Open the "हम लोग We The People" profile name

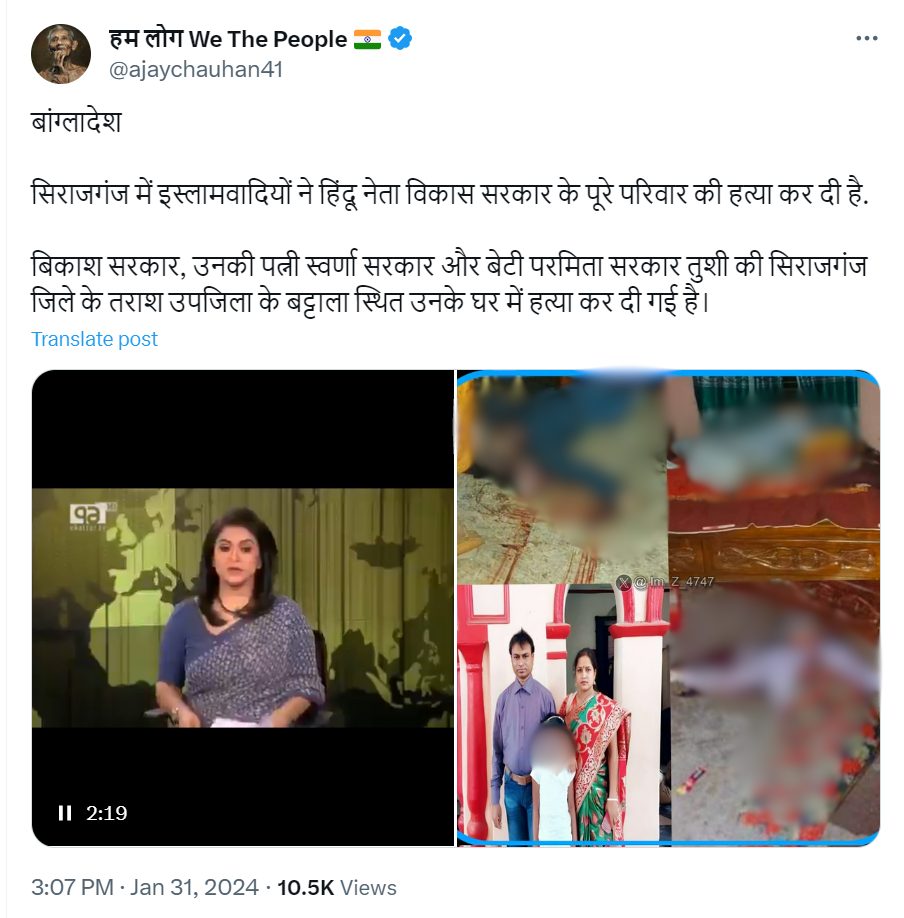228,39
